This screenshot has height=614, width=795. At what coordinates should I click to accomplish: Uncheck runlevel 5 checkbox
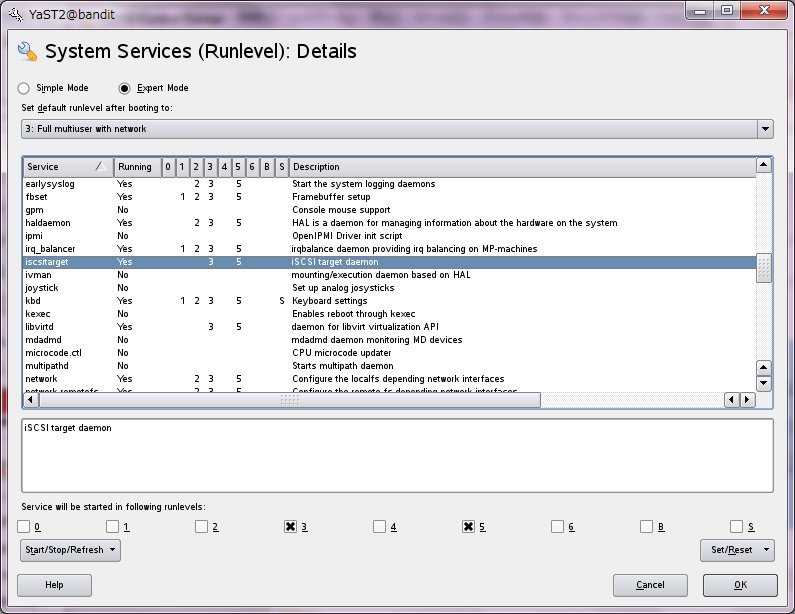coord(468,527)
